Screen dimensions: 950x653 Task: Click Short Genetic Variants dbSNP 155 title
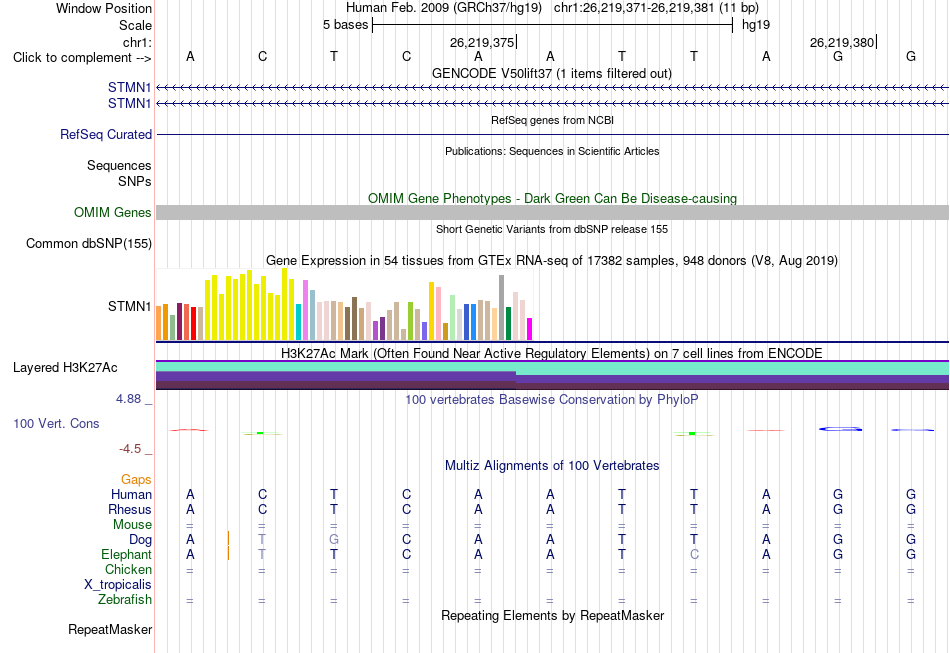[551, 229]
